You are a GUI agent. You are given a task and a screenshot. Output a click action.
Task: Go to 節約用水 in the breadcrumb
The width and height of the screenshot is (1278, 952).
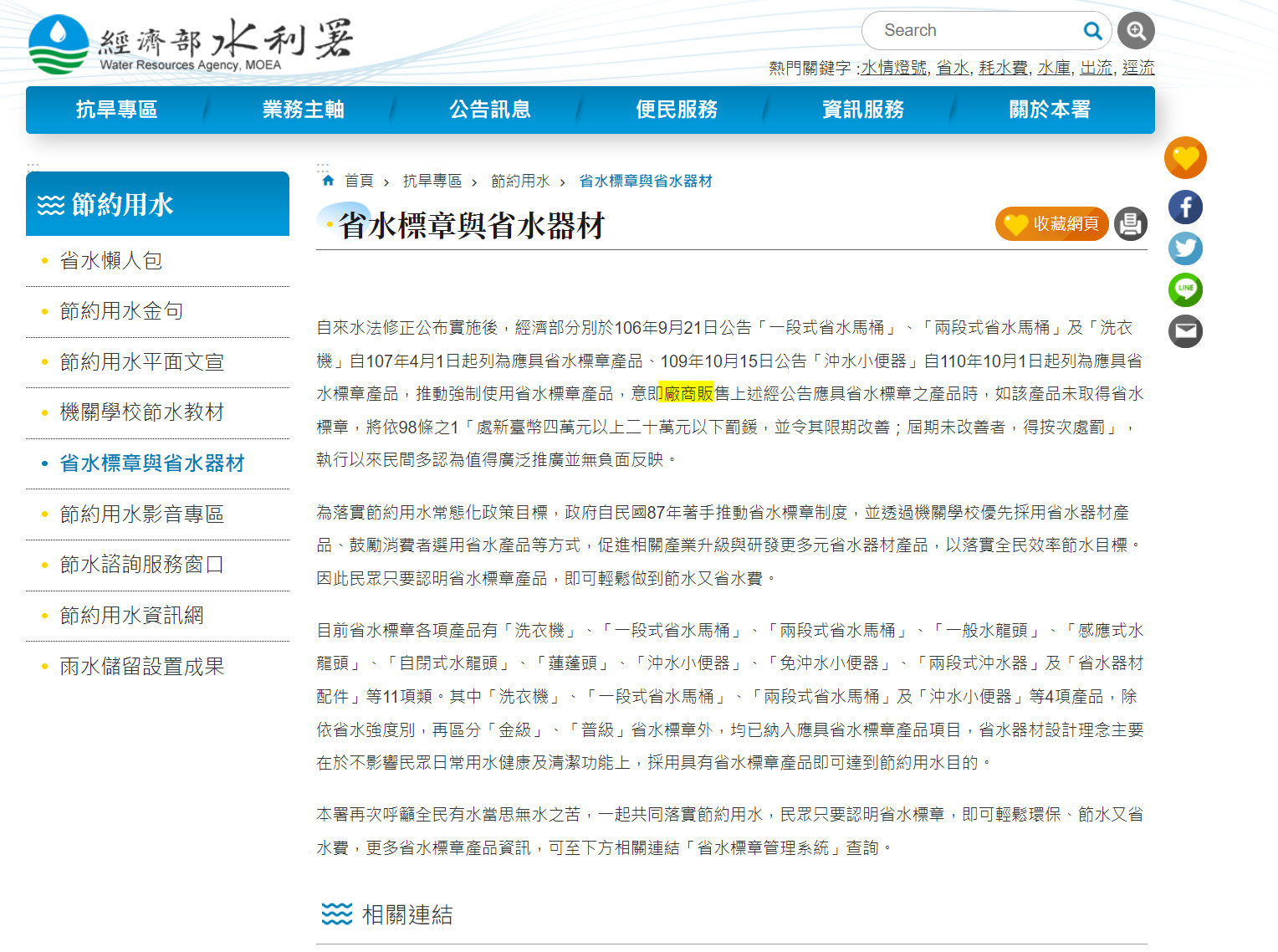tap(520, 181)
